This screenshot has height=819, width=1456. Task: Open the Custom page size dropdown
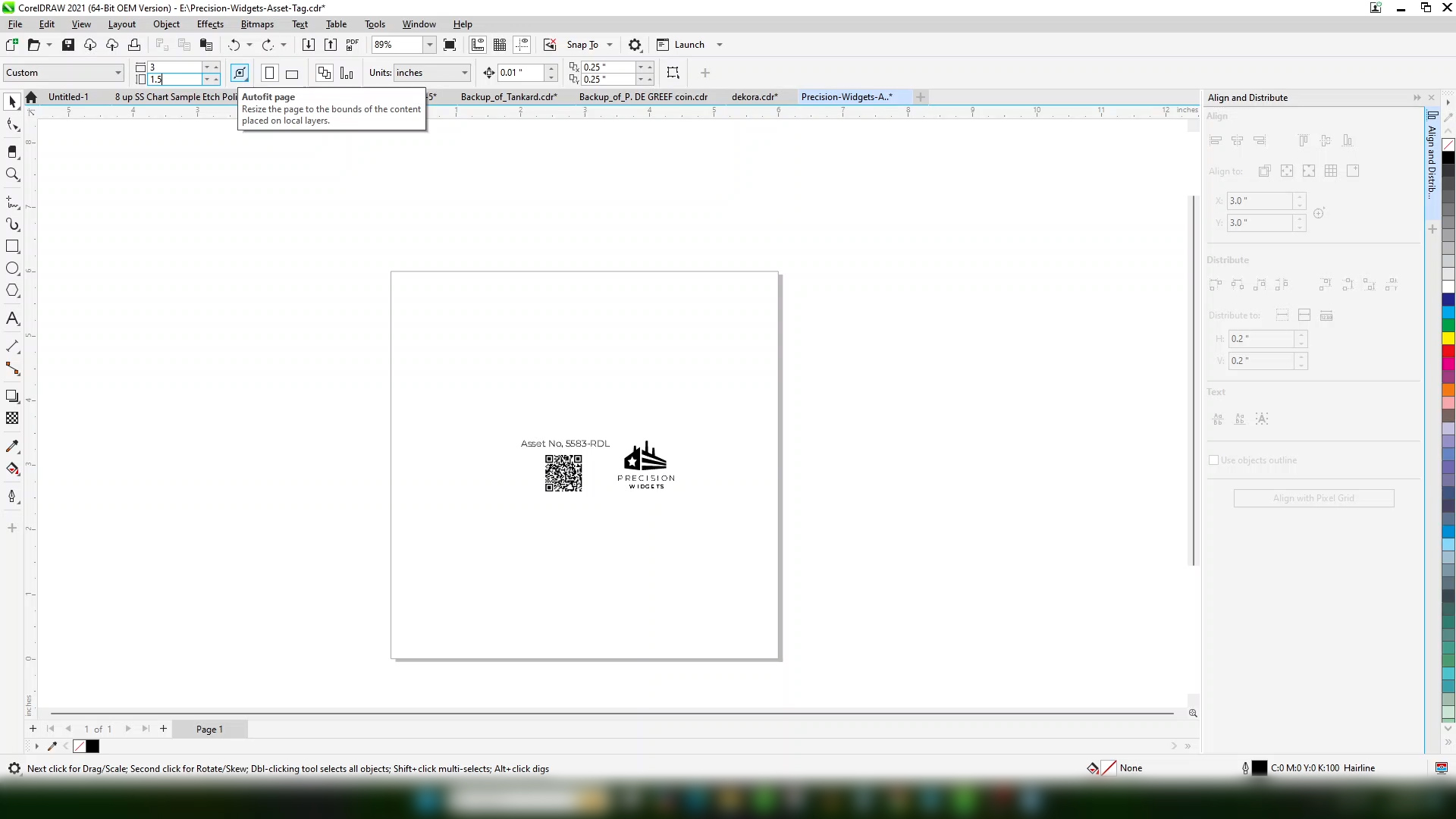(118, 73)
